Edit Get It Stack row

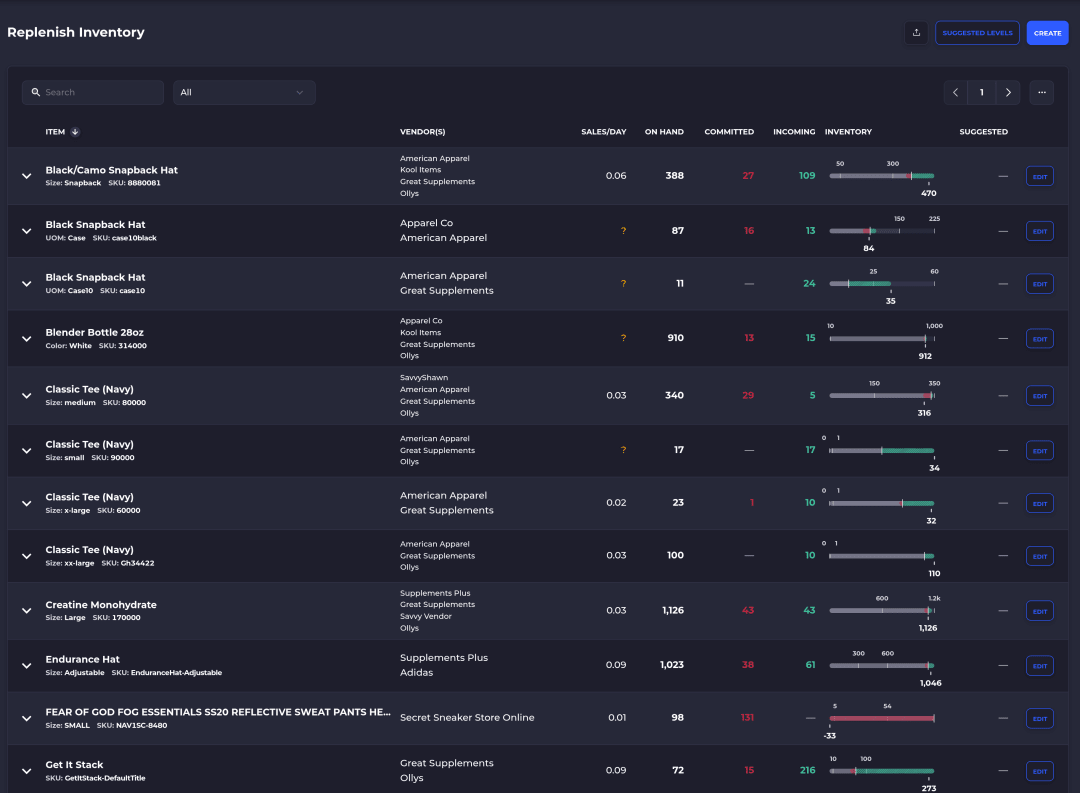1039,771
